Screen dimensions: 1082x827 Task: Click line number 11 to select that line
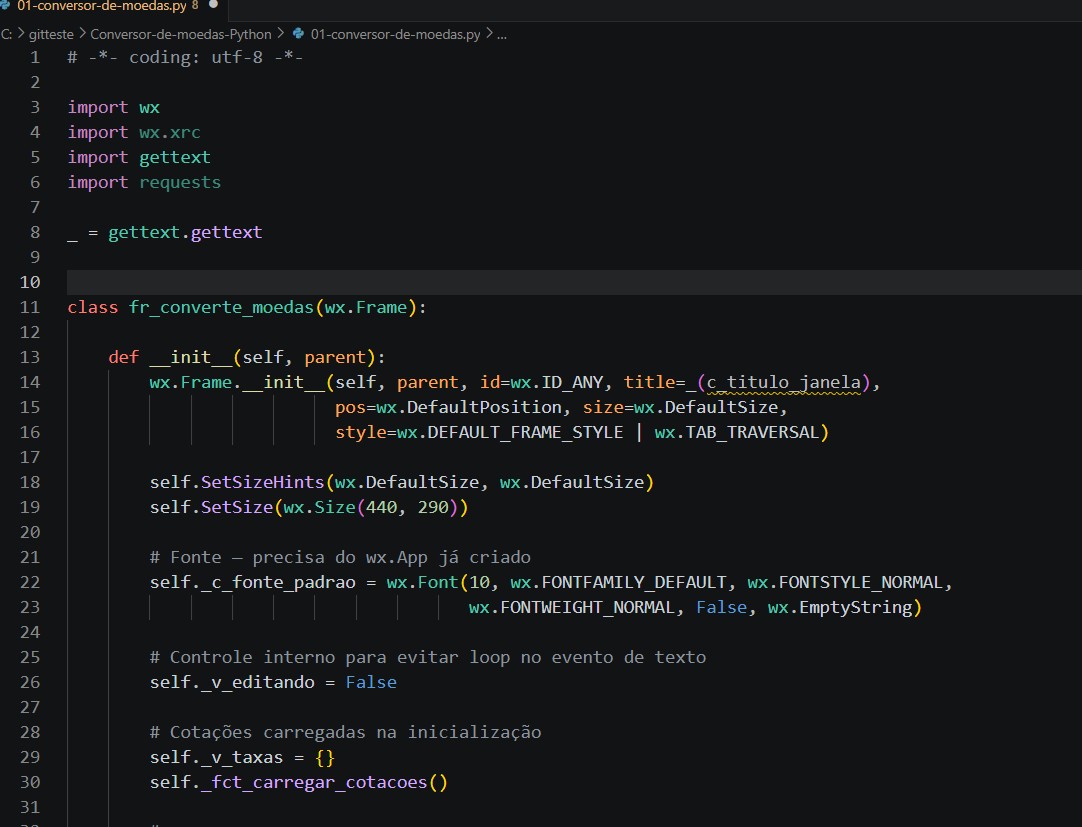31,307
